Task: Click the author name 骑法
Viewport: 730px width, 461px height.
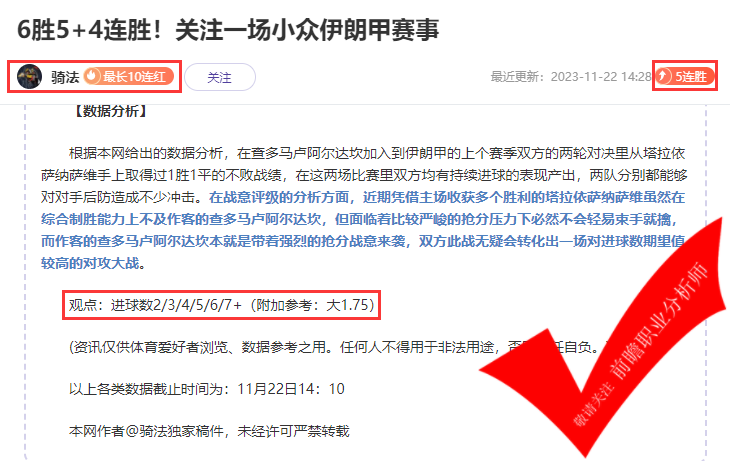Action: (65, 77)
